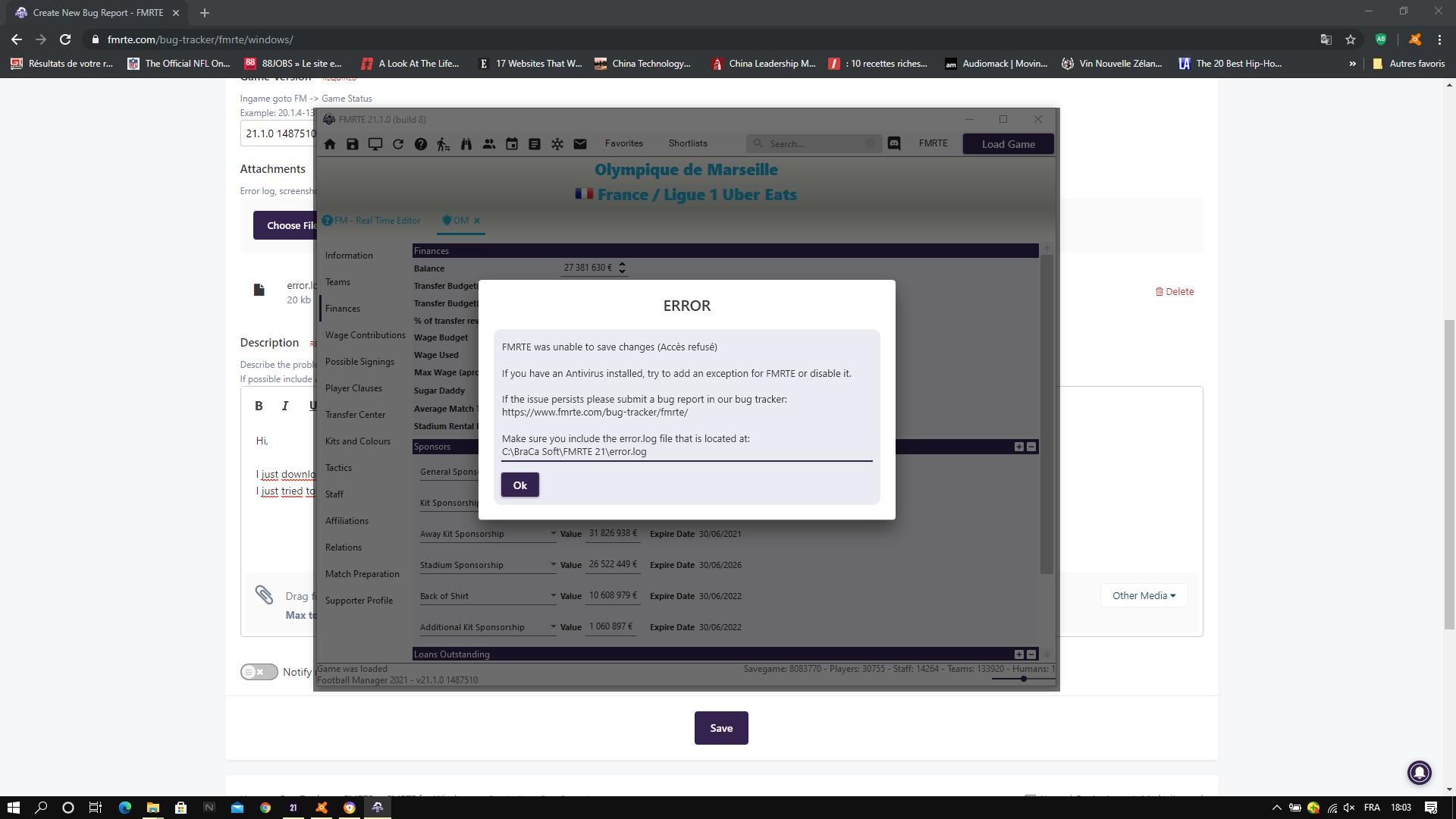Open the binoculars scout icon
The width and height of the screenshot is (1456, 819).
tap(466, 144)
